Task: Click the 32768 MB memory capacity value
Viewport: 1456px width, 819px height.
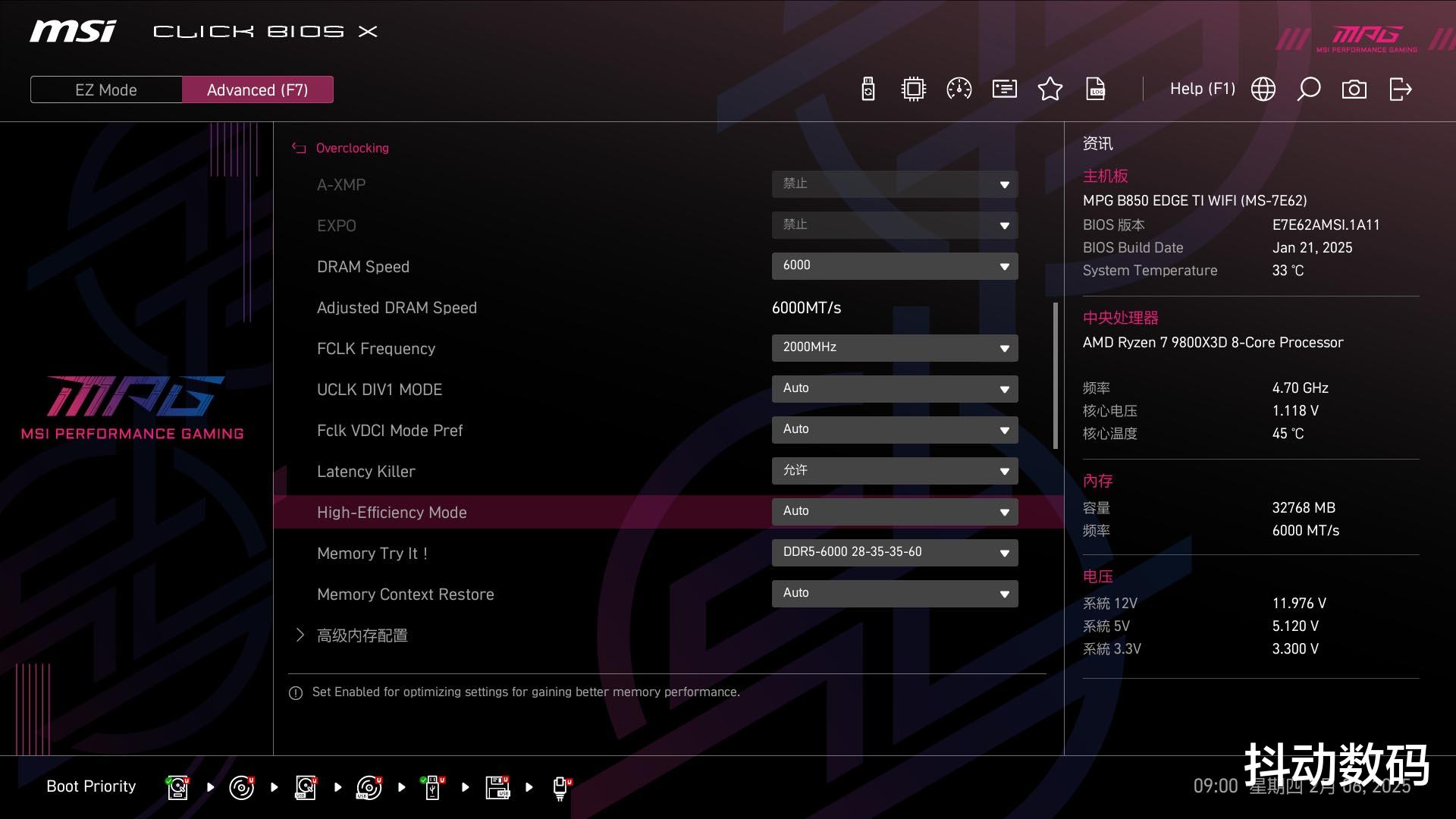Action: click(x=1304, y=508)
